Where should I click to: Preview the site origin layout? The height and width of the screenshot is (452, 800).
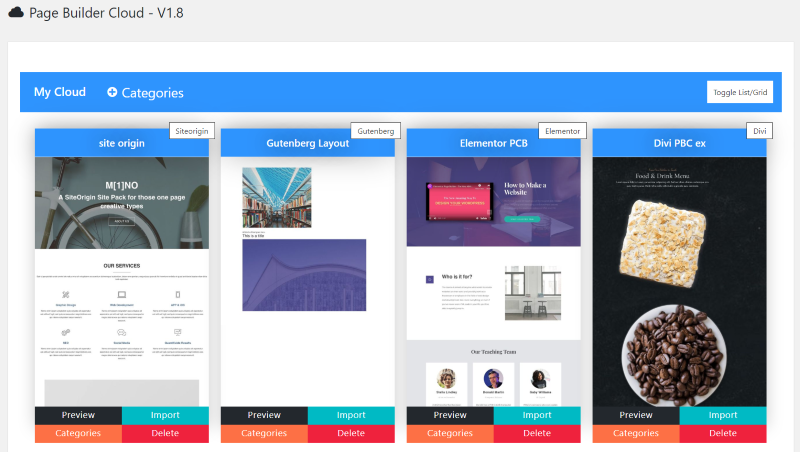click(x=78, y=415)
